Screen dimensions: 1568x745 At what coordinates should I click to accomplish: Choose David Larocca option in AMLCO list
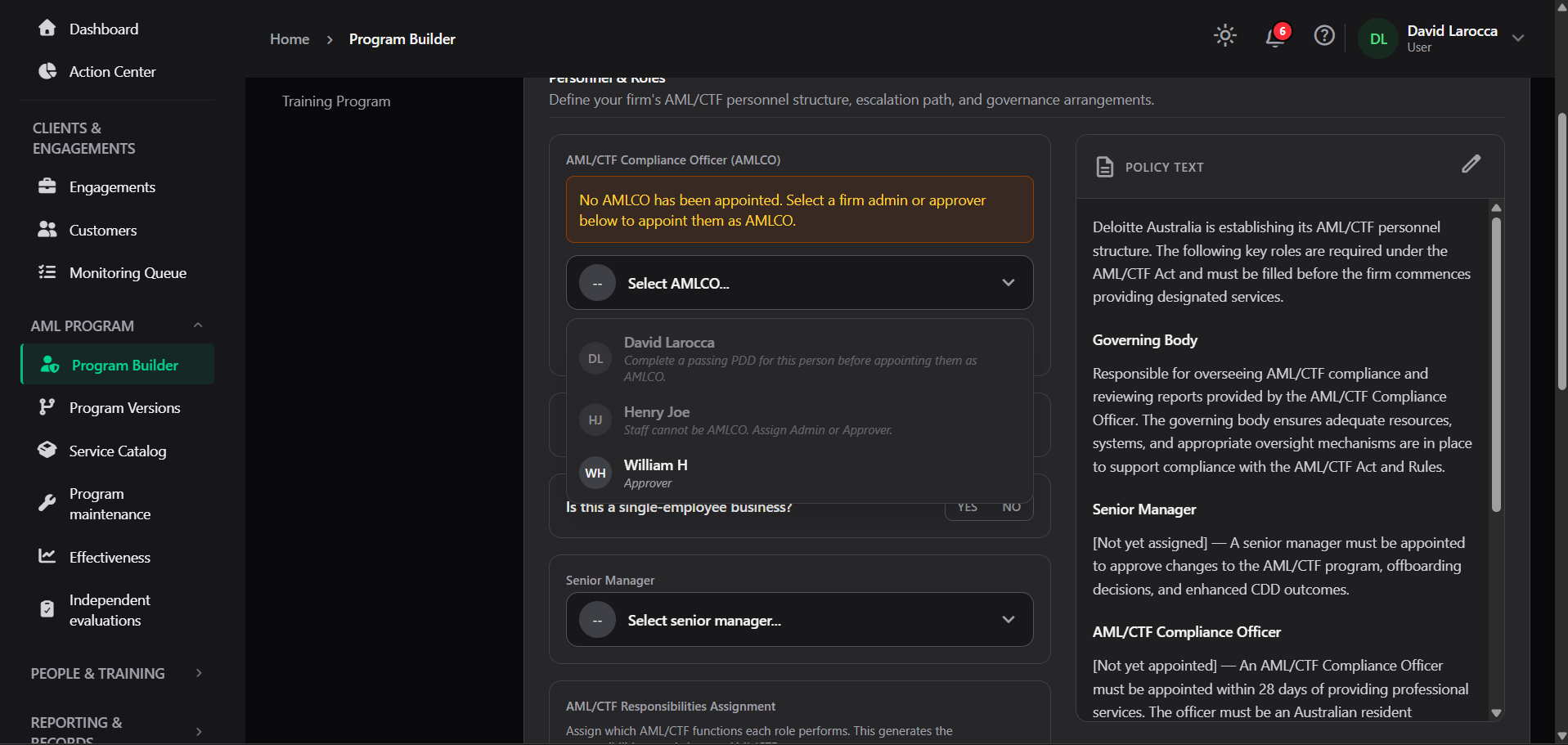tap(799, 358)
